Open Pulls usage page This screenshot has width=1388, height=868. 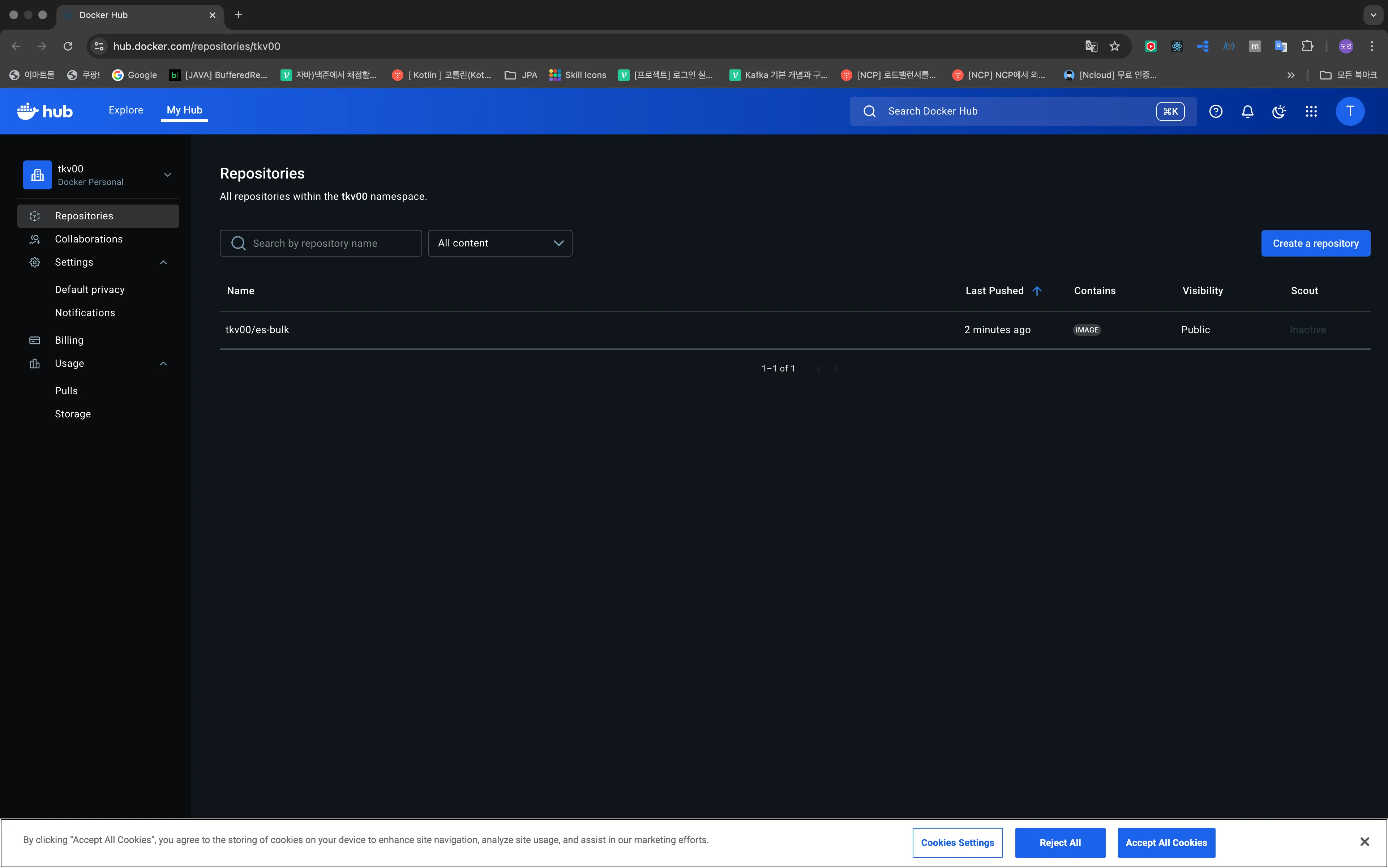(66, 390)
